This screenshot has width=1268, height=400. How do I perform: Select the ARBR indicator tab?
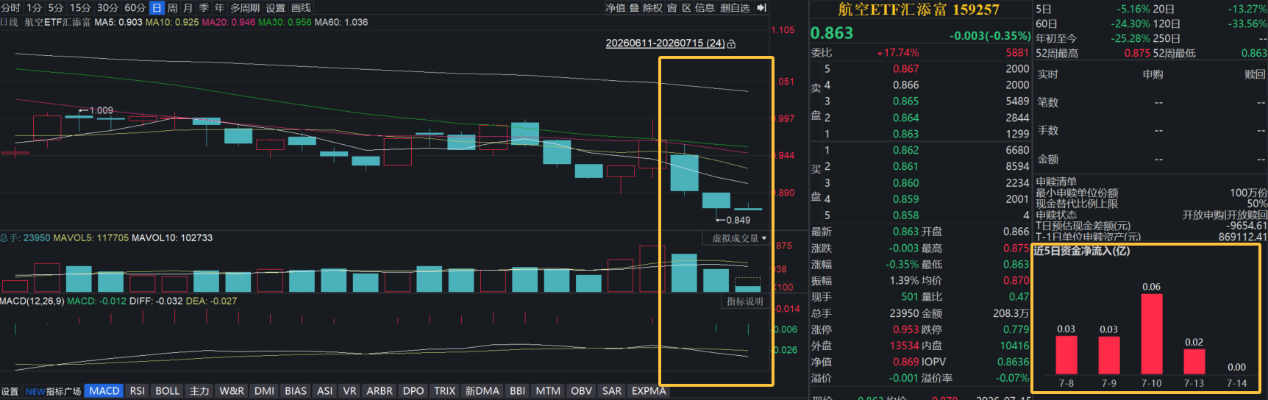click(x=379, y=391)
